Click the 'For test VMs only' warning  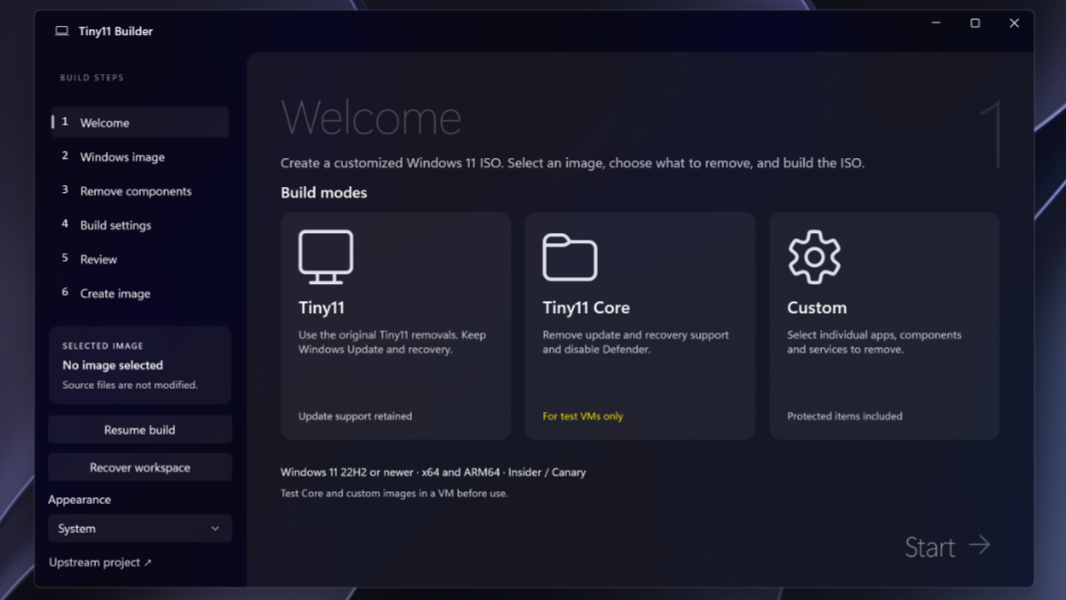583,417
